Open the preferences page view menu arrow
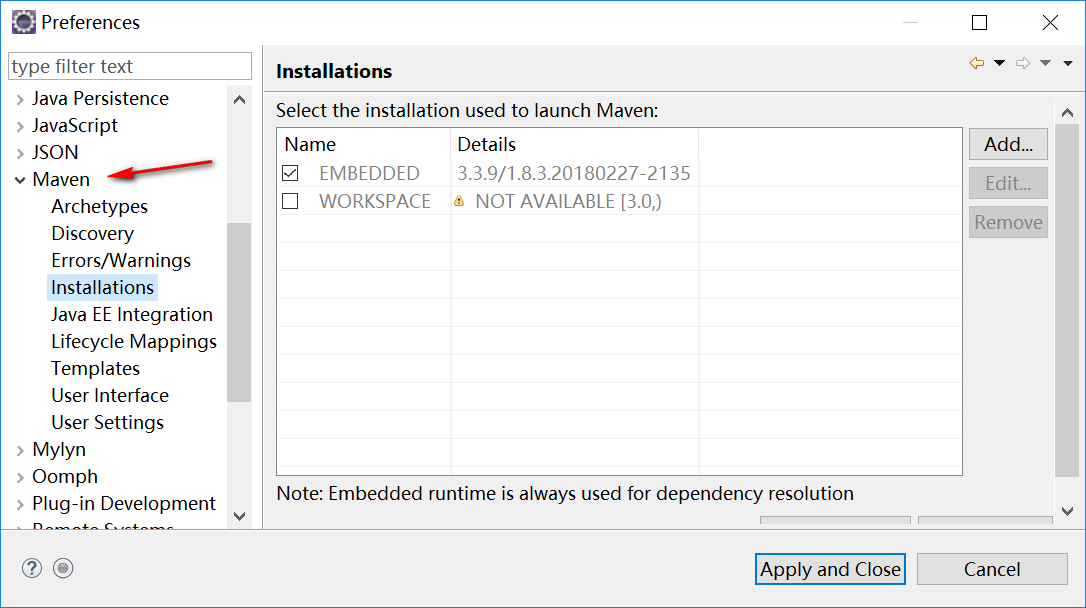The image size is (1086, 608). (x=1068, y=63)
